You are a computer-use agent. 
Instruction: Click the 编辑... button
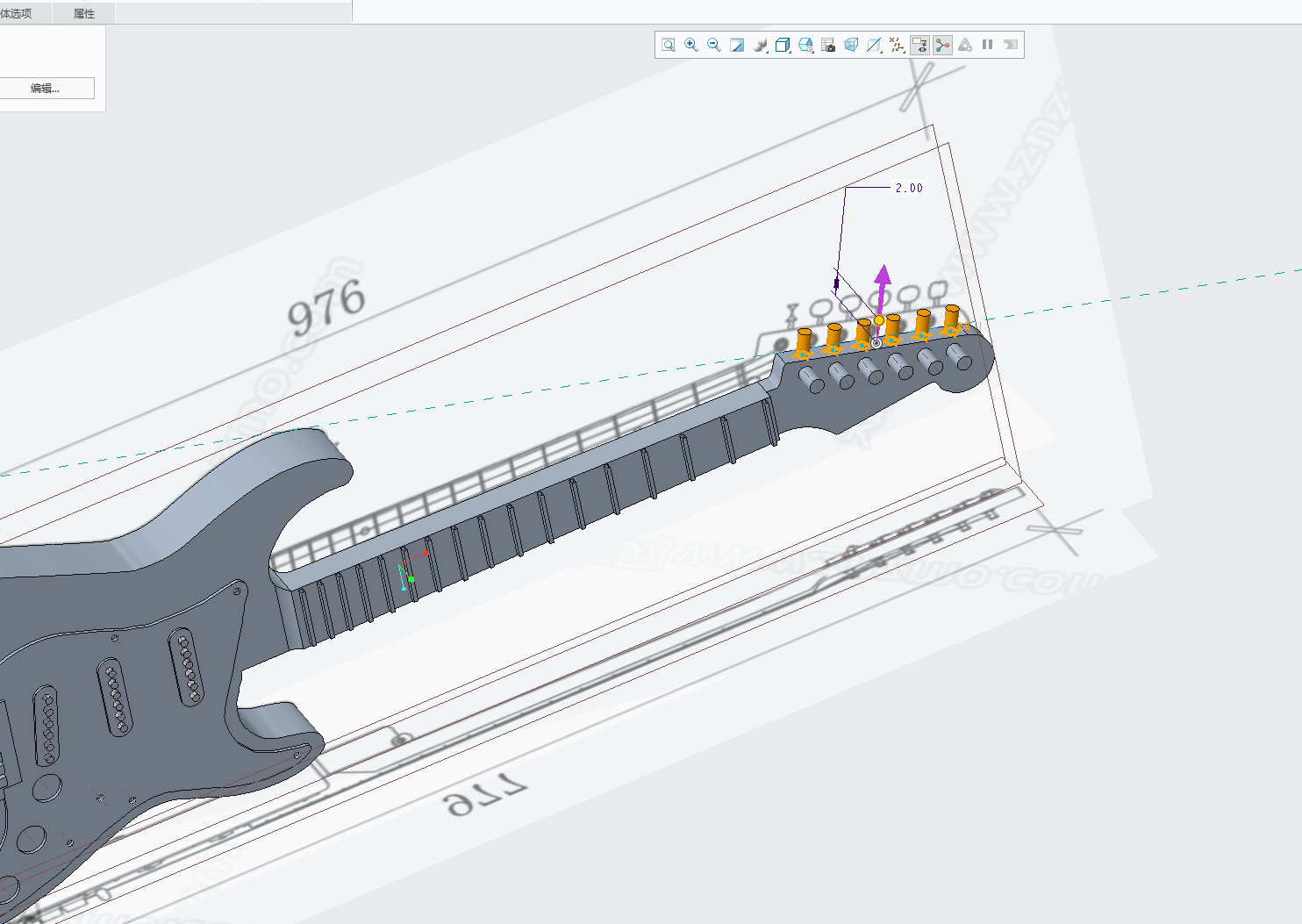pos(46,89)
